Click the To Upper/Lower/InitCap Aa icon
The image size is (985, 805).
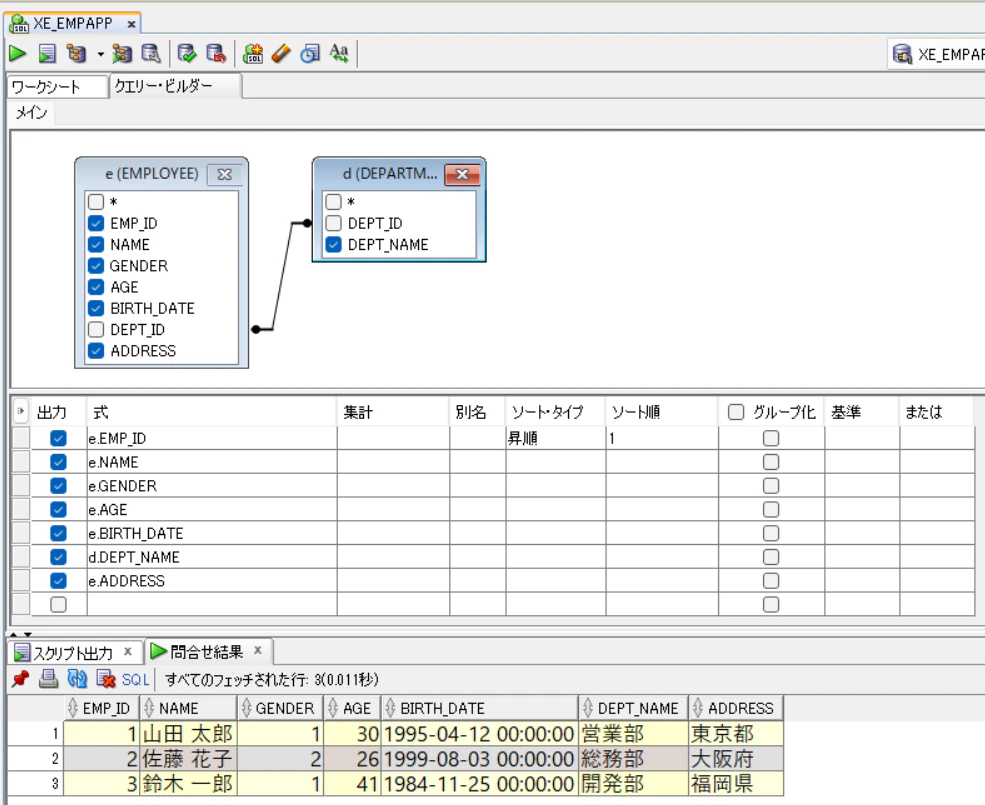(339, 54)
